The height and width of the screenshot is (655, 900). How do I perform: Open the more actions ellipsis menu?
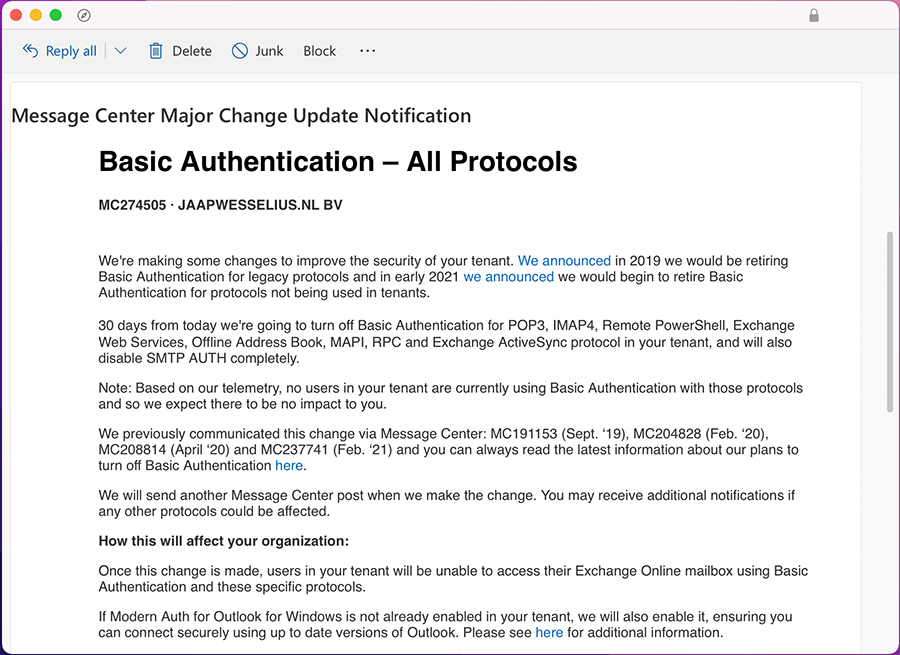coord(367,51)
